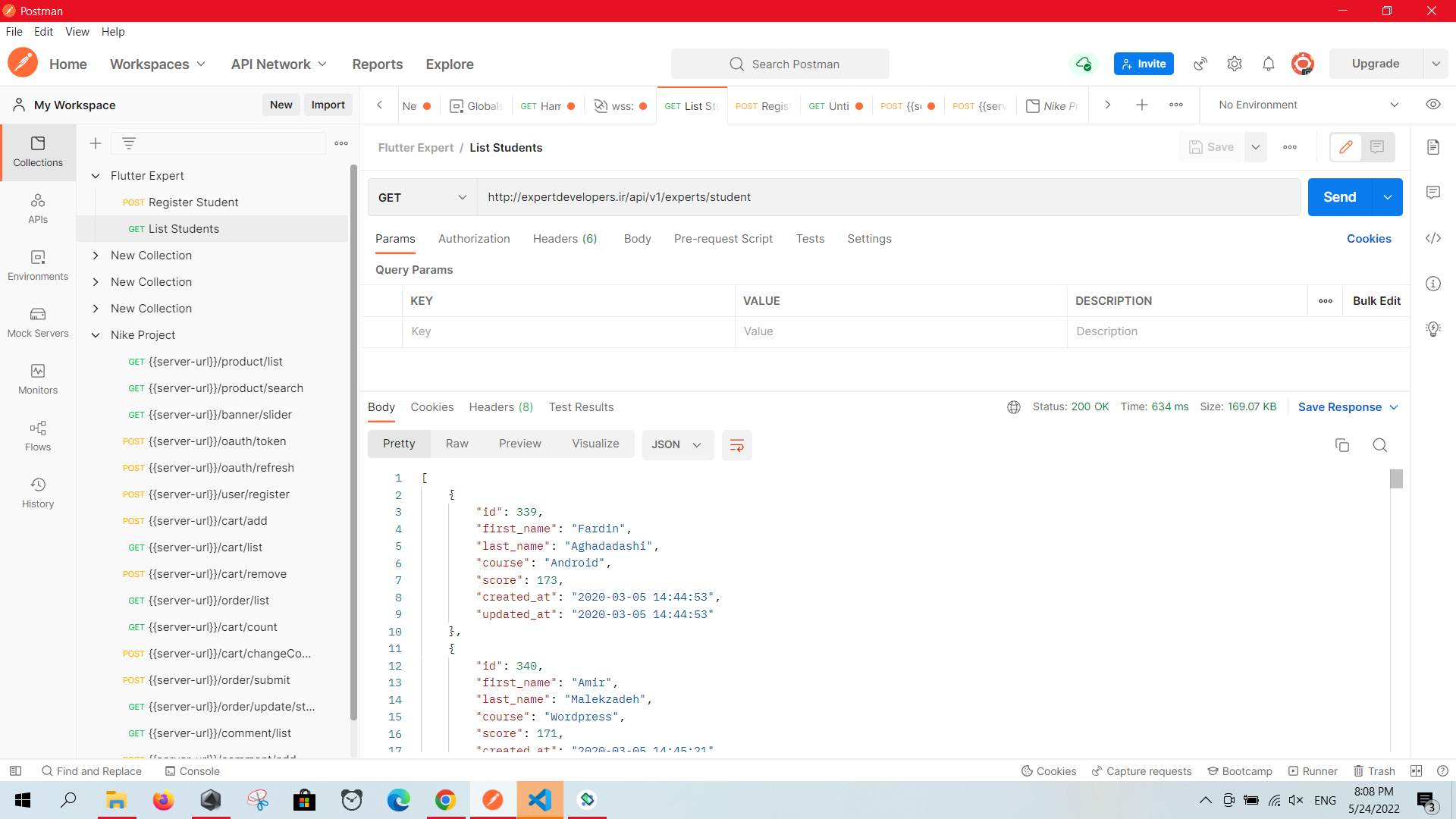Select the Preview response view
Screen dimensions: 1456x819
click(519, 444)
